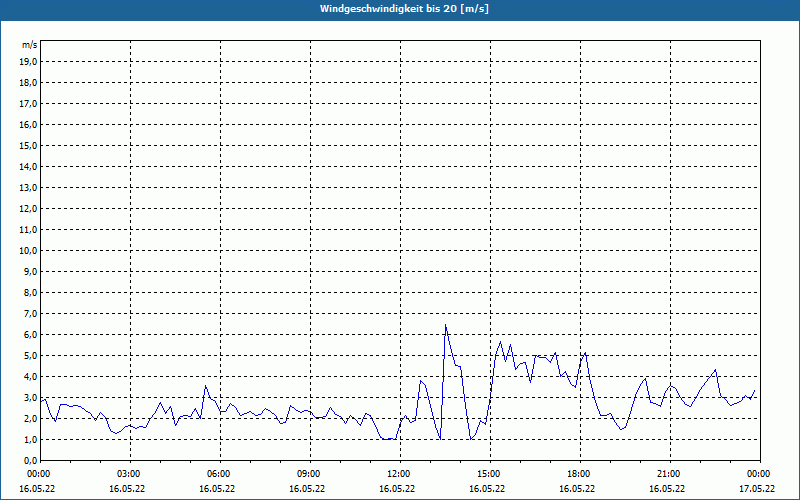Select the "5,0" y-axis value
800x500 pixels.
(30, 356)
